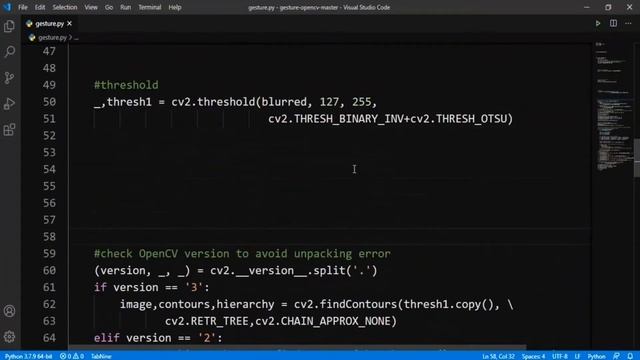The width and height of the screenshot is (640, 360).
Task: Select Python 3.7.9 64-bit interpreter
Action: coord(29,356)
